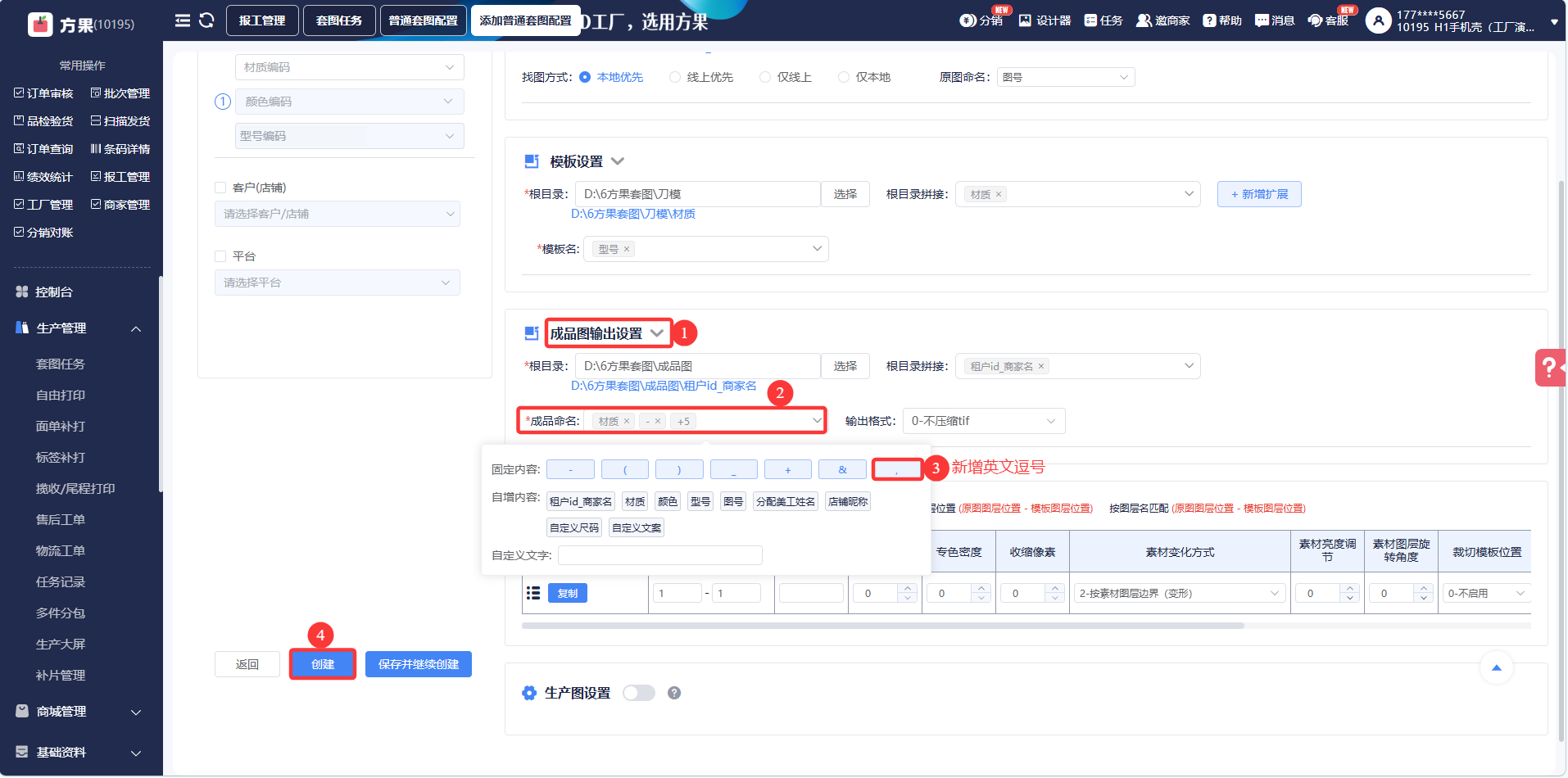This screenshot has width=1568, height=778.
Task: Toggle the 生产图设置 switch
Action: coord(639,693)
